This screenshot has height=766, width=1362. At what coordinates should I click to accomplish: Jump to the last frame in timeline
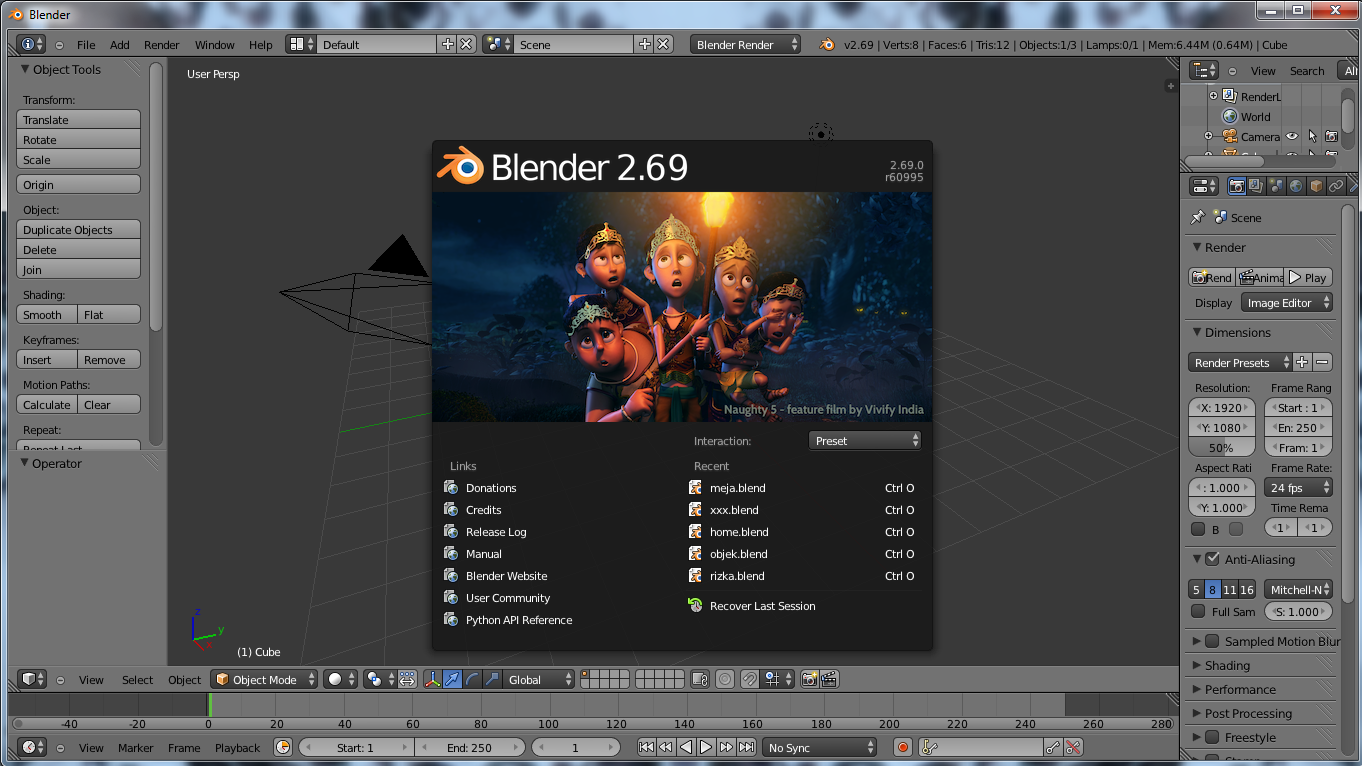746,747
